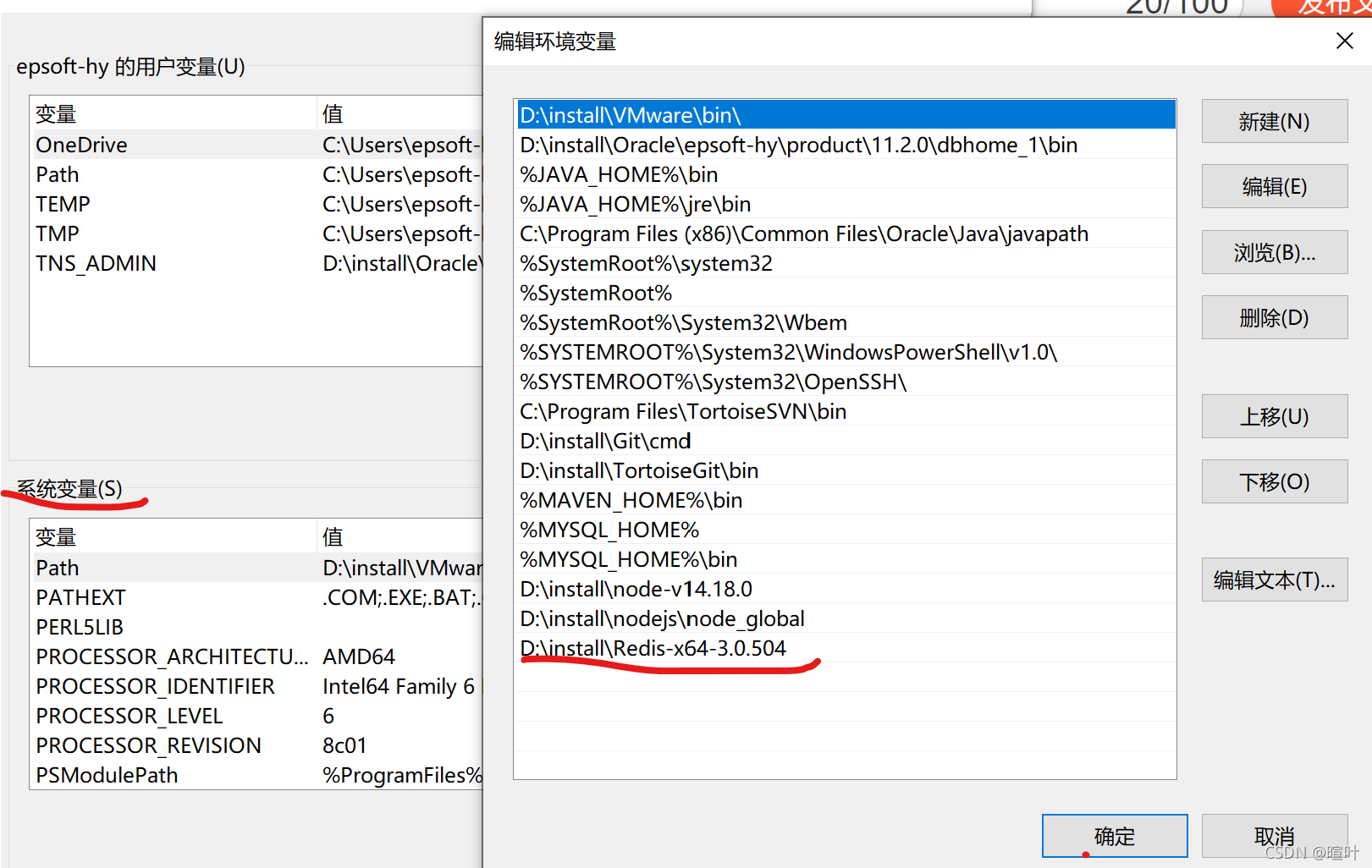
Task: Click the 删除(D) button
Action: pos(1274,317)
